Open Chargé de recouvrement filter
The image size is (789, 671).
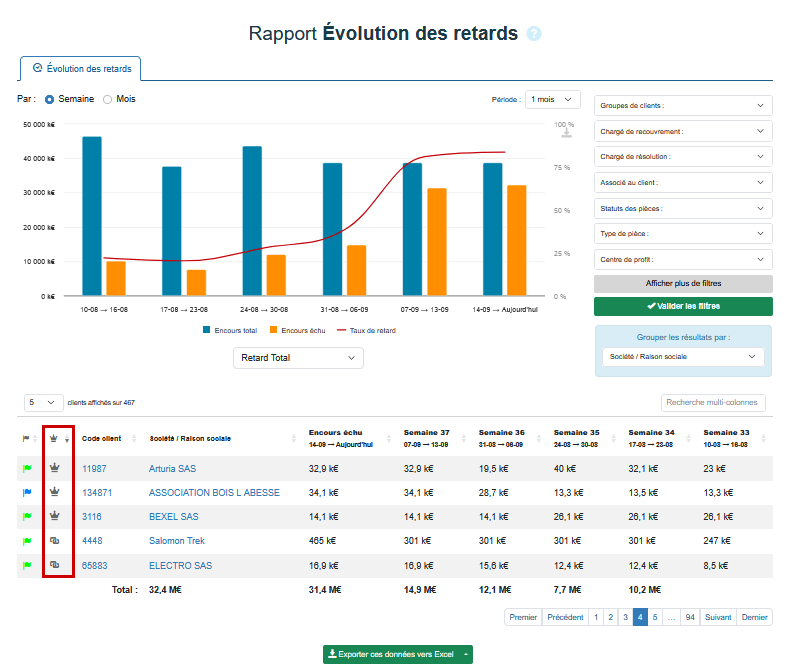(x=683, y=131)
